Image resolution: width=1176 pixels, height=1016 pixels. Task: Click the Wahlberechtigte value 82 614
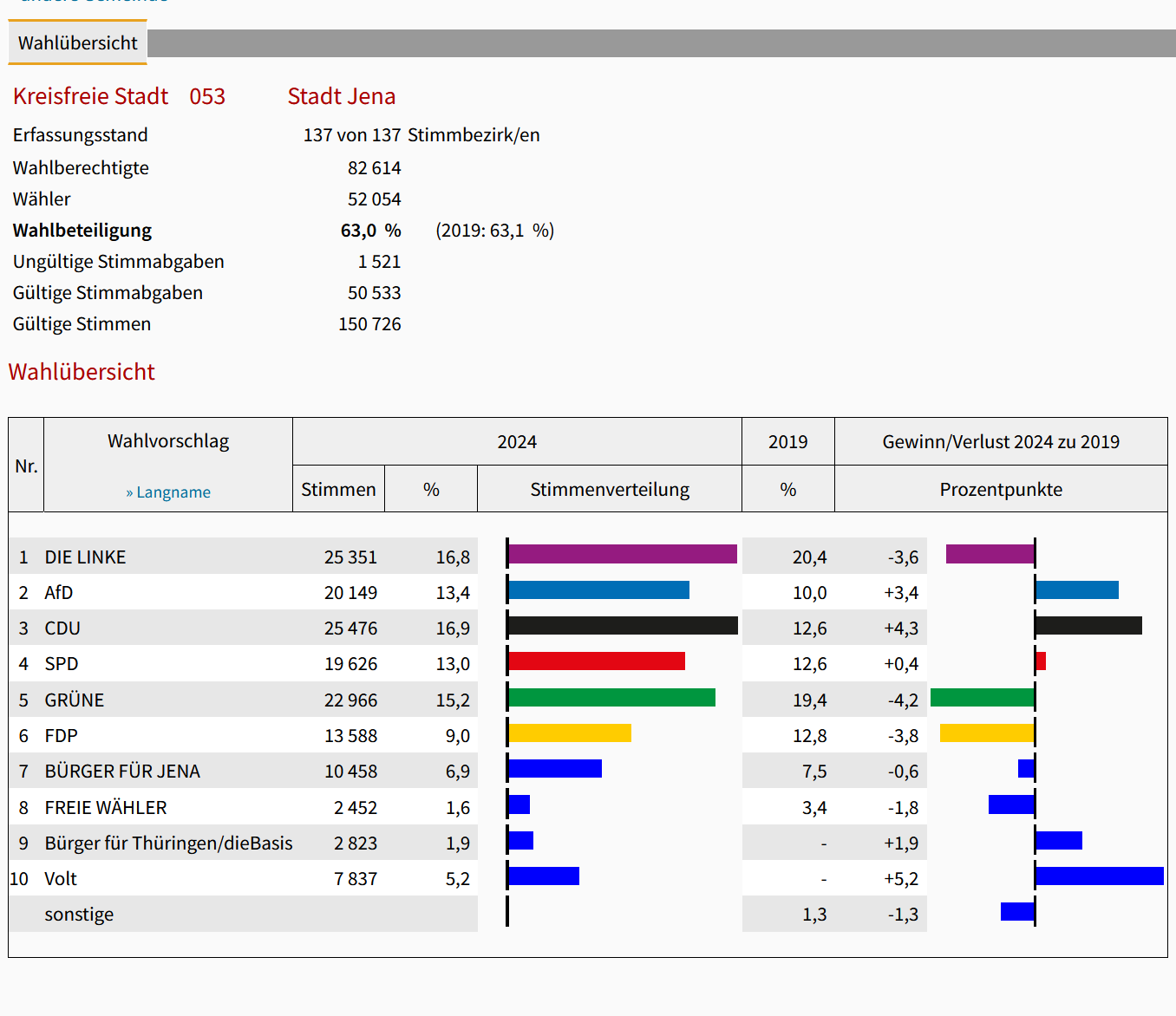(375, 168)
